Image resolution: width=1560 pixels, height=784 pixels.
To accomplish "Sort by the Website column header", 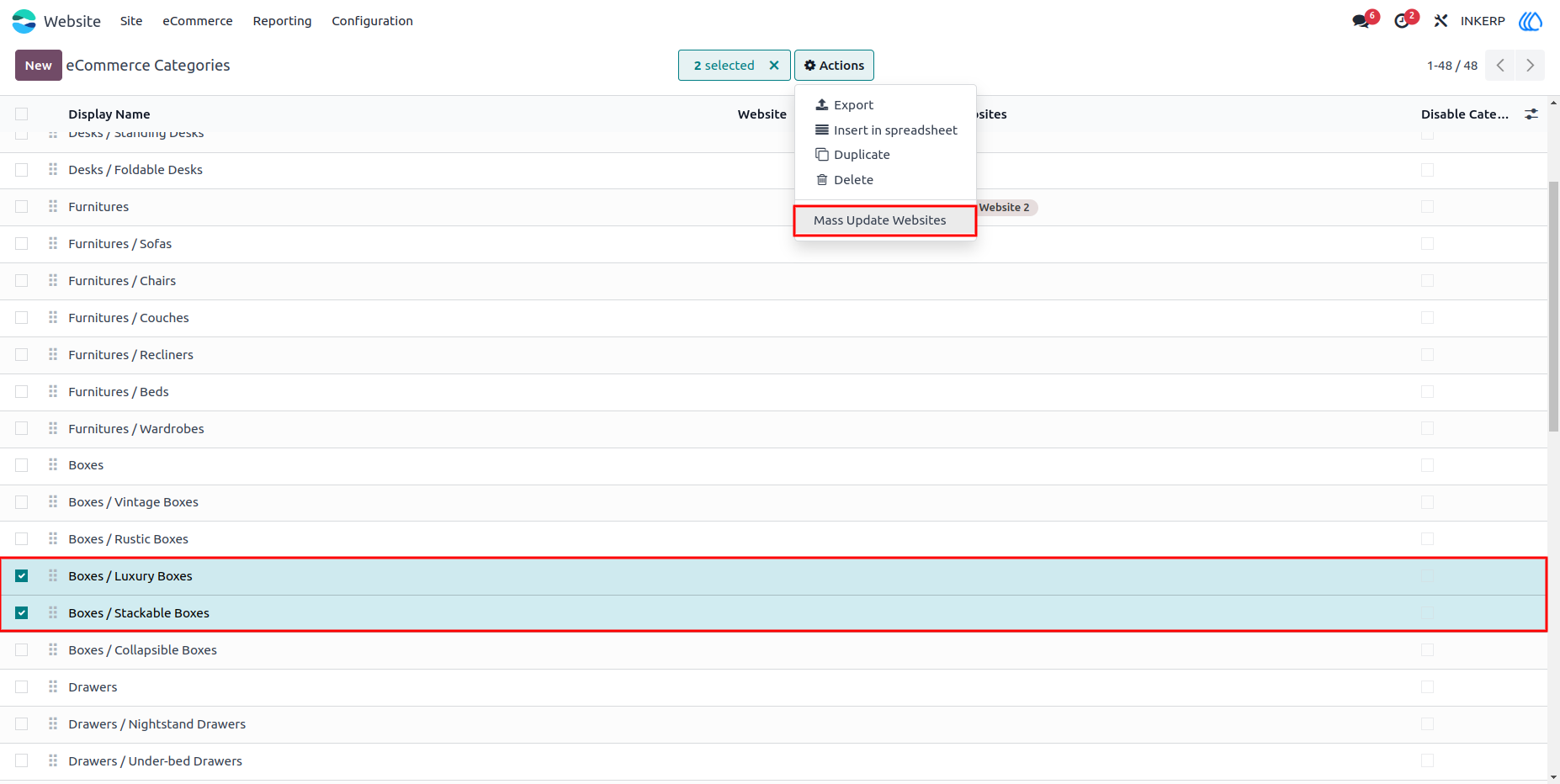I will click(x=762, y=114).
